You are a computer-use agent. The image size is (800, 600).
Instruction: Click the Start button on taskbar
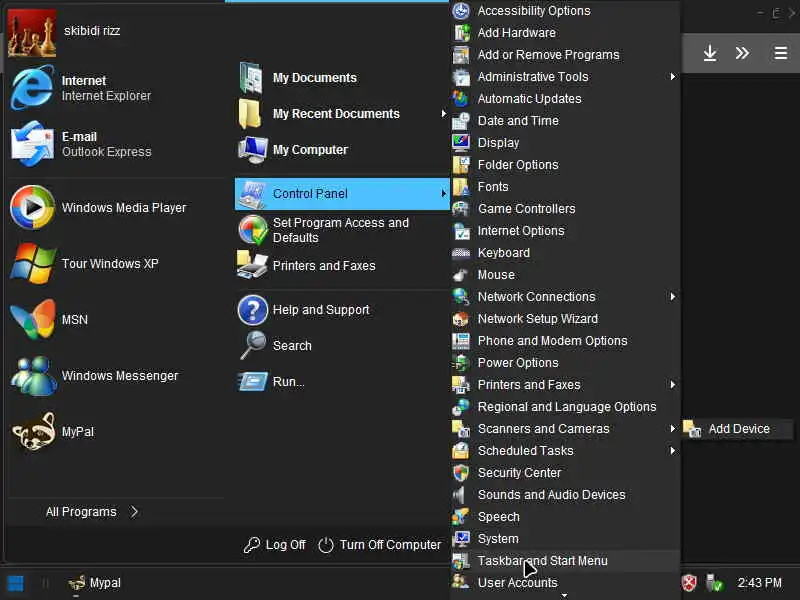tap(15, 583)
